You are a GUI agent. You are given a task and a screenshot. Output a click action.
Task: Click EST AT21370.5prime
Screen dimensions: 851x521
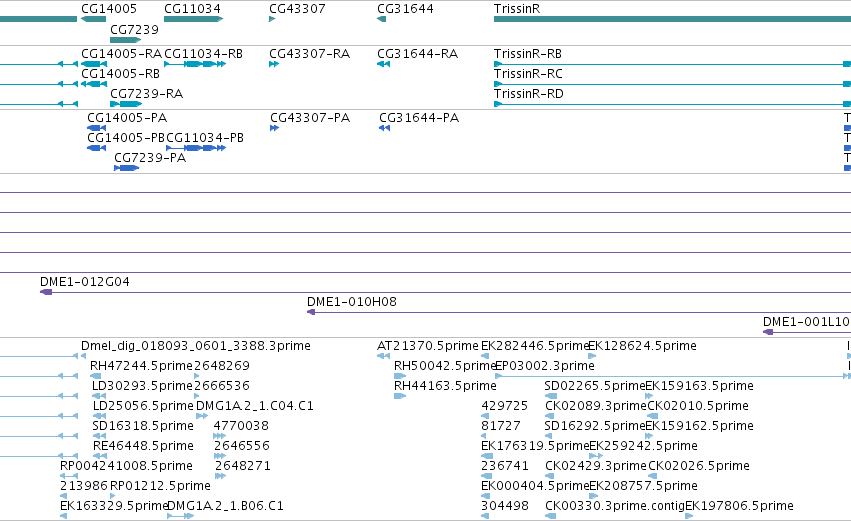[x=428, y=346]
